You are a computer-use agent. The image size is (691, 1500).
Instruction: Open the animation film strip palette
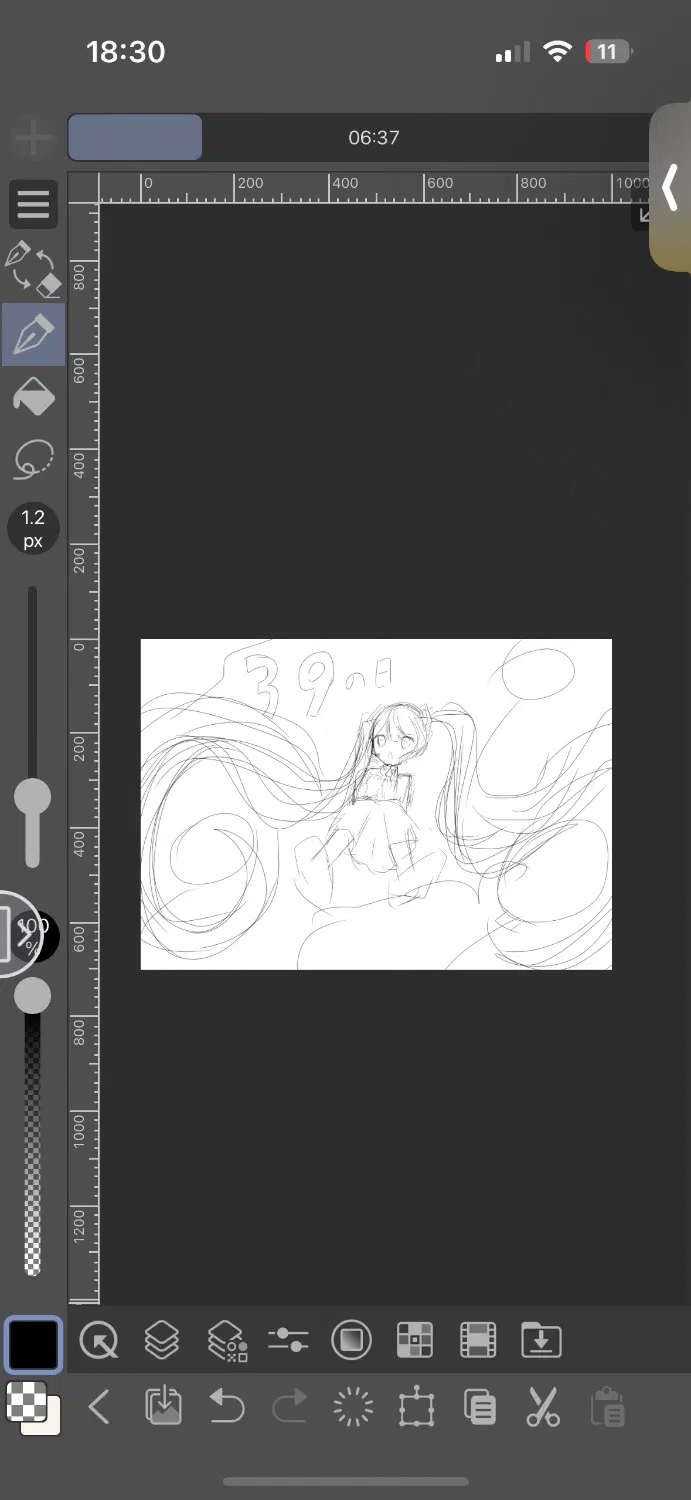[478, 1339]
